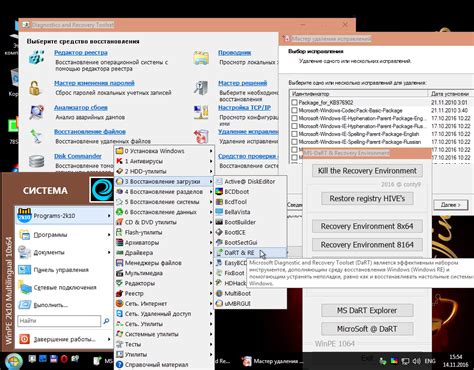Click the Дата установки column header
474x370 pixels.
coord(451,94)
